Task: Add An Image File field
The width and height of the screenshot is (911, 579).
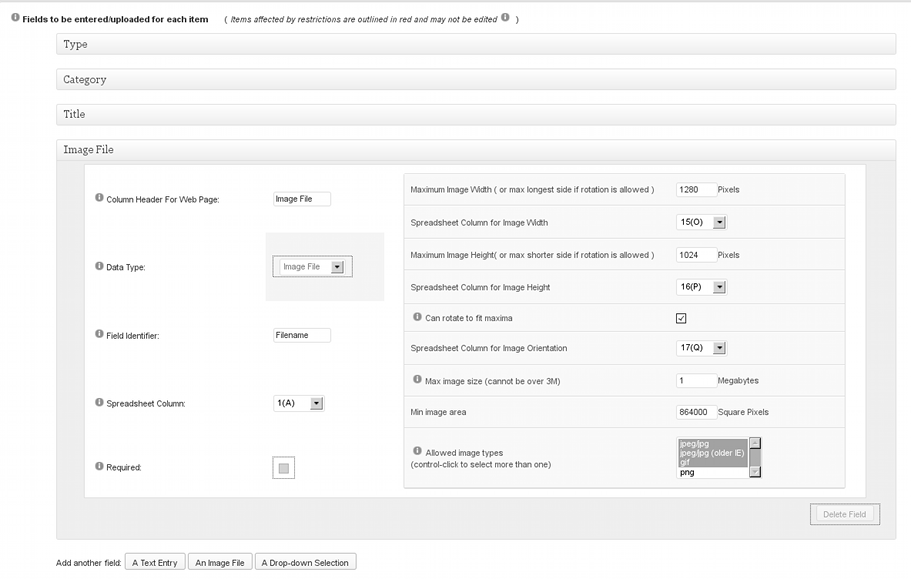Action: [x=220, y=562]
